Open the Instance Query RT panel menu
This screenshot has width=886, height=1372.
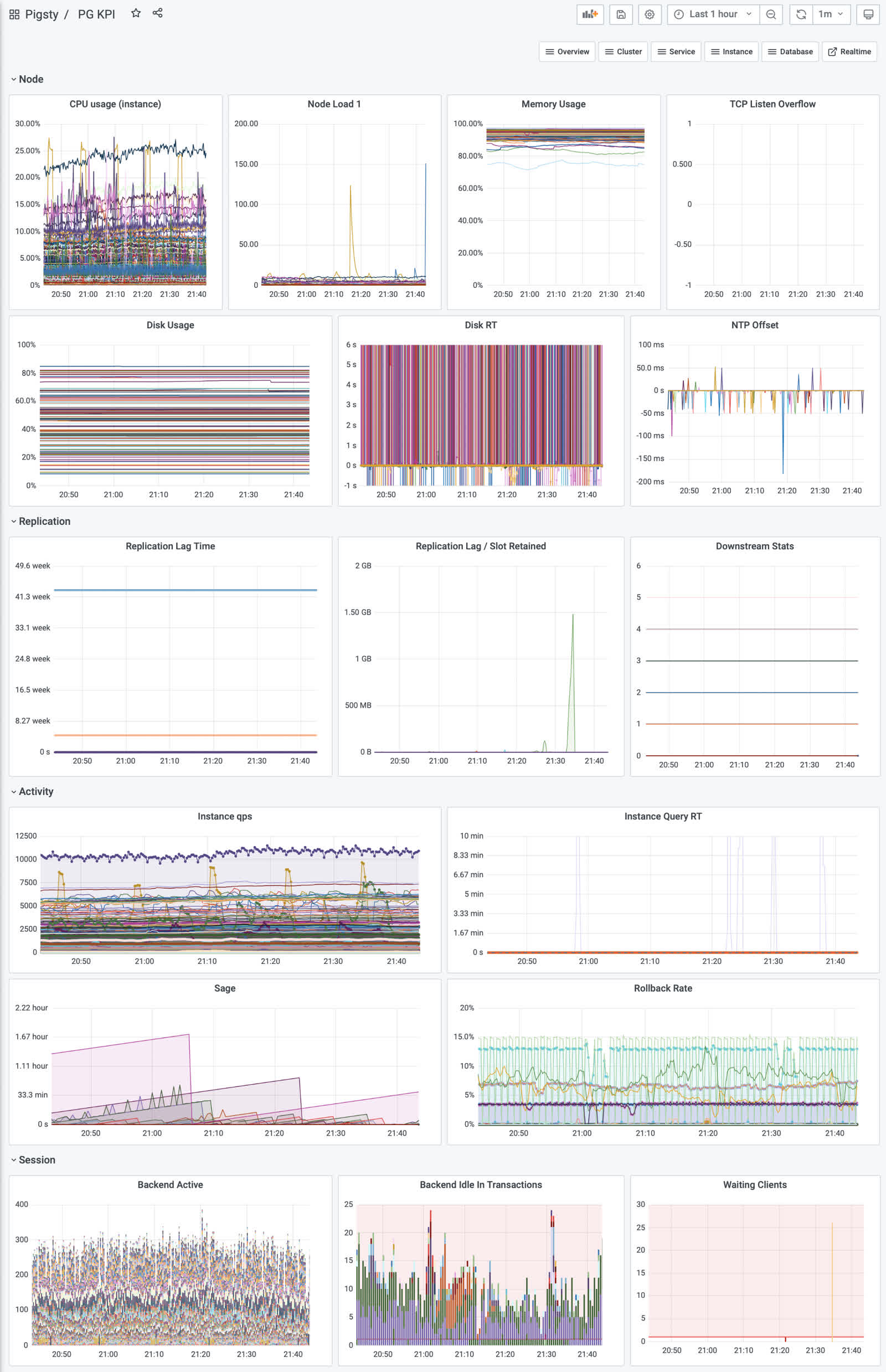pos(663,817)
